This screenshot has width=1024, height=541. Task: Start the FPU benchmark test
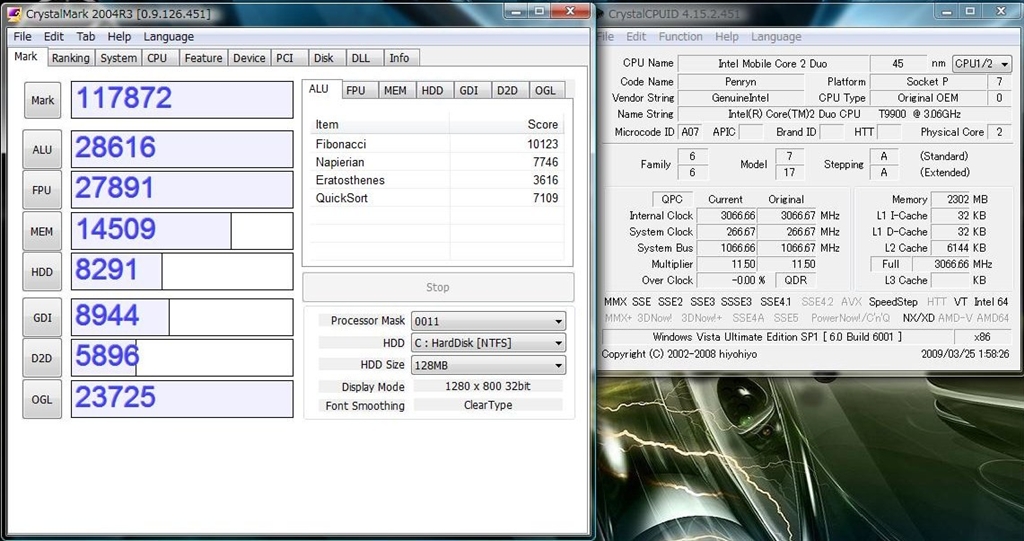click(x=43, y=190)
